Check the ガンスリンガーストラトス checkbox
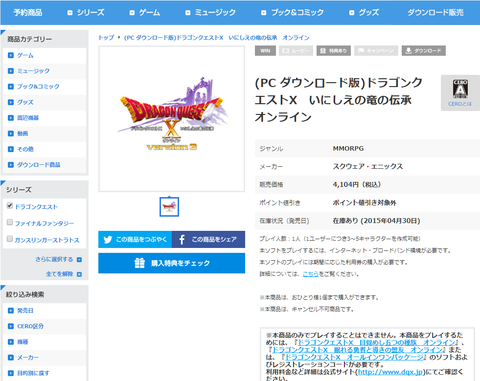Image resolution: width=480 pixels, height=381 pixels. click(10, 239)
